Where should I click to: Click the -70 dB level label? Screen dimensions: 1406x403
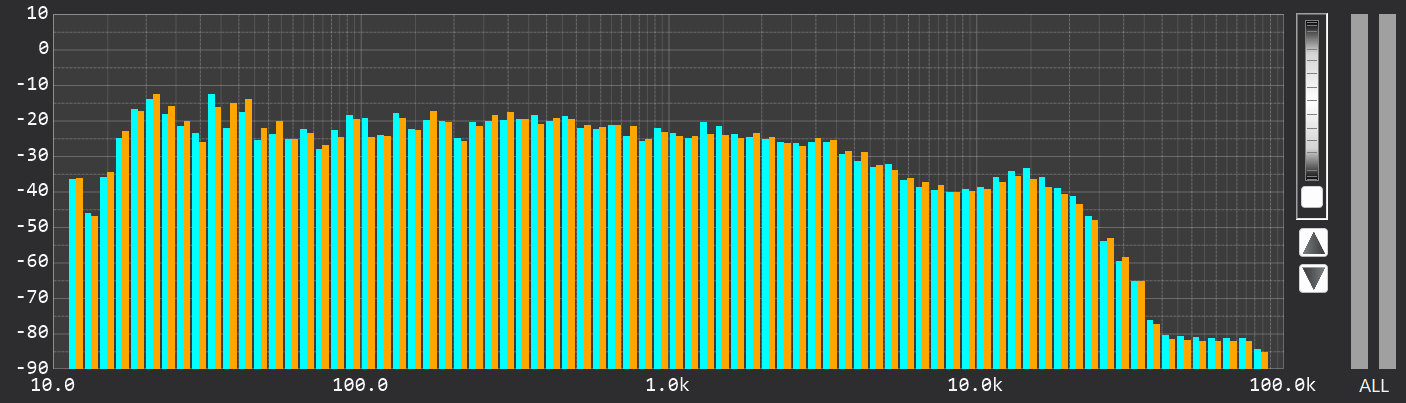(x=31, y=298)
